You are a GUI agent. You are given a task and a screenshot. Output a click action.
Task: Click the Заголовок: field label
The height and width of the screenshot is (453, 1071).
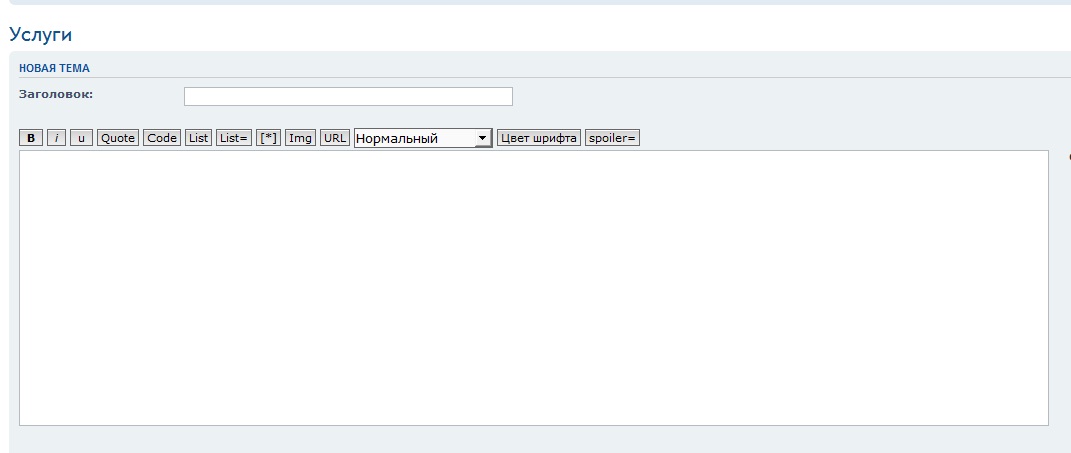click(56, 94)
